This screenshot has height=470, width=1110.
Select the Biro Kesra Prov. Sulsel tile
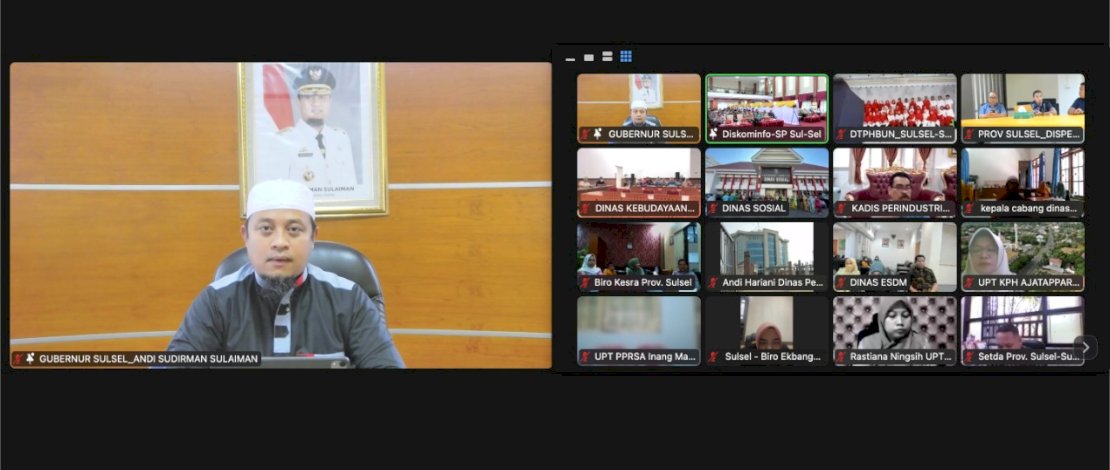pos(638,251)
